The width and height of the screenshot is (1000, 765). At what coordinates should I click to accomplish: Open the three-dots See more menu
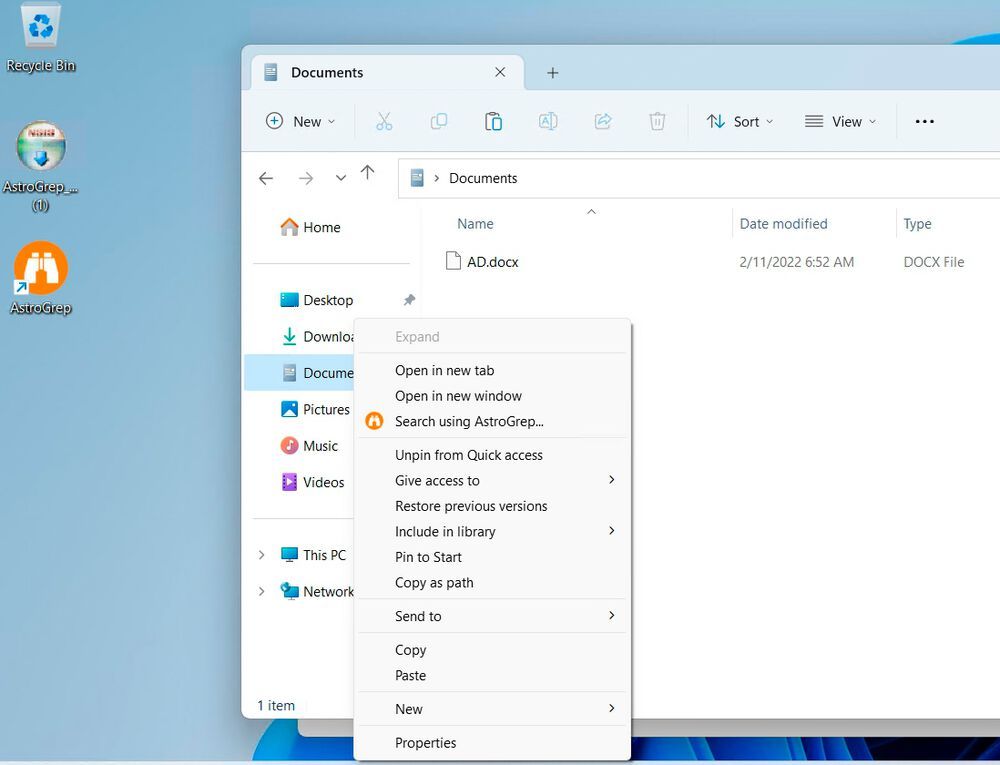click(x=924, y=121)
